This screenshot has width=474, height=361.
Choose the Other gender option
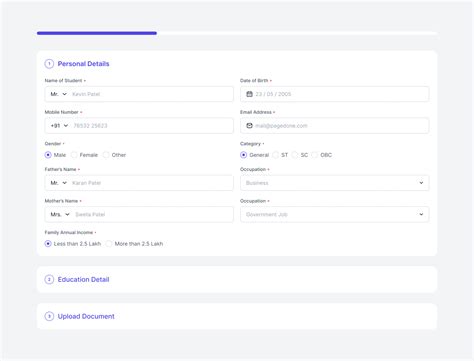106,155
